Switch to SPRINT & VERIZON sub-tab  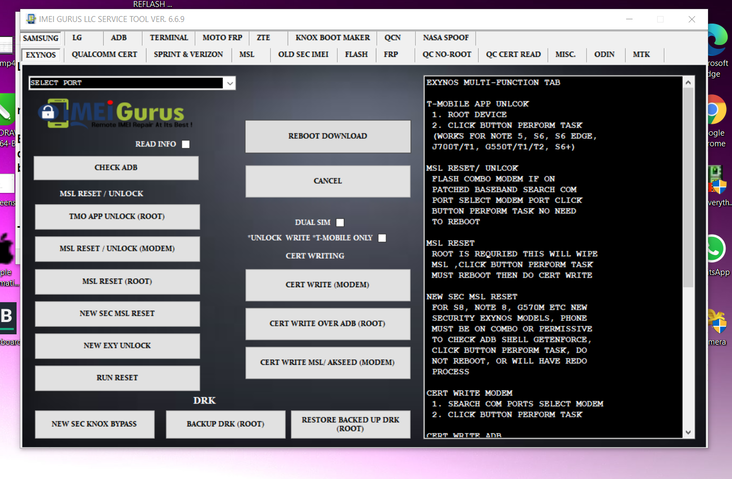(188, 55)
